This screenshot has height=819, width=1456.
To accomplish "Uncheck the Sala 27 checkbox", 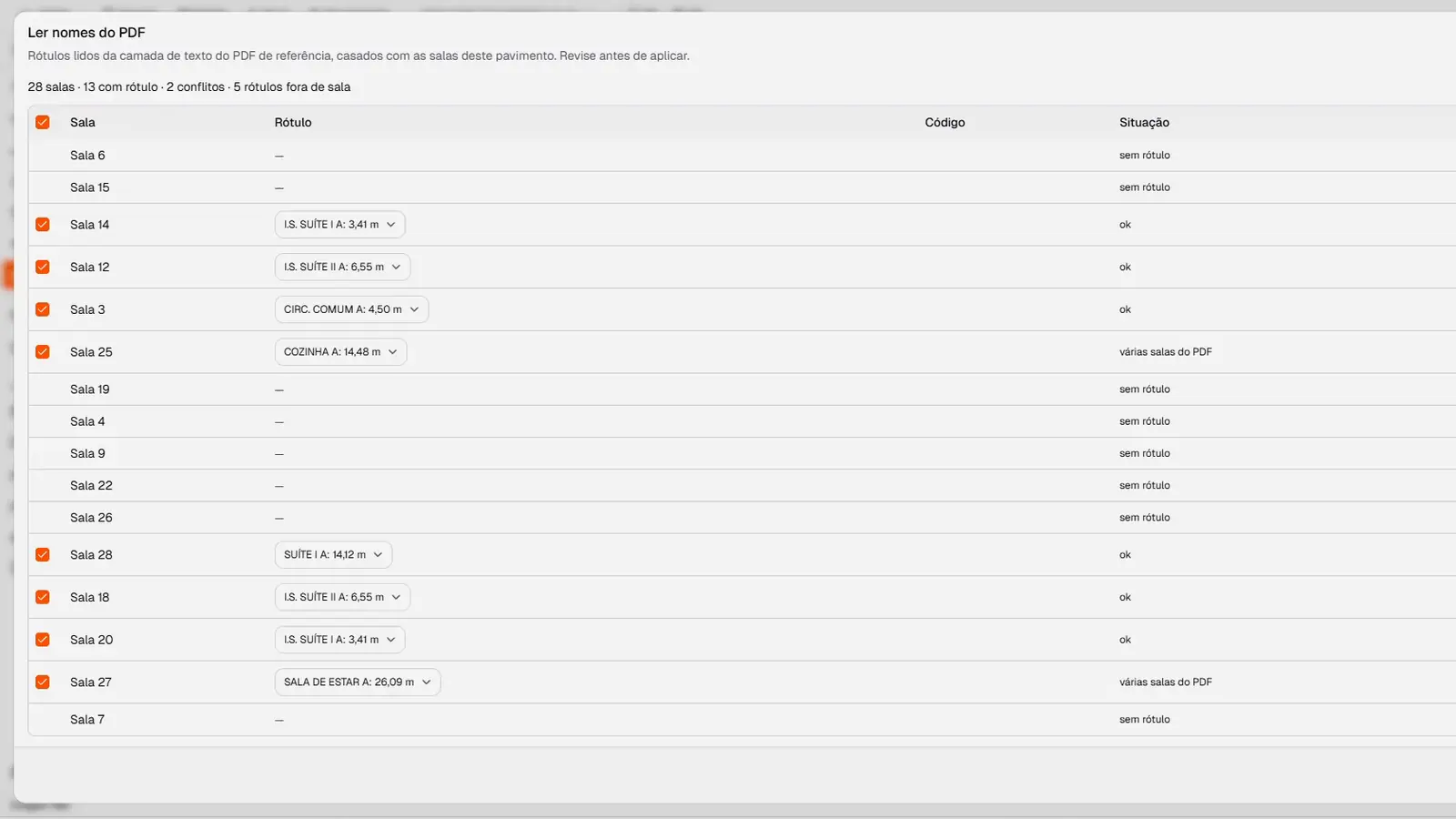I will (43, 682).
